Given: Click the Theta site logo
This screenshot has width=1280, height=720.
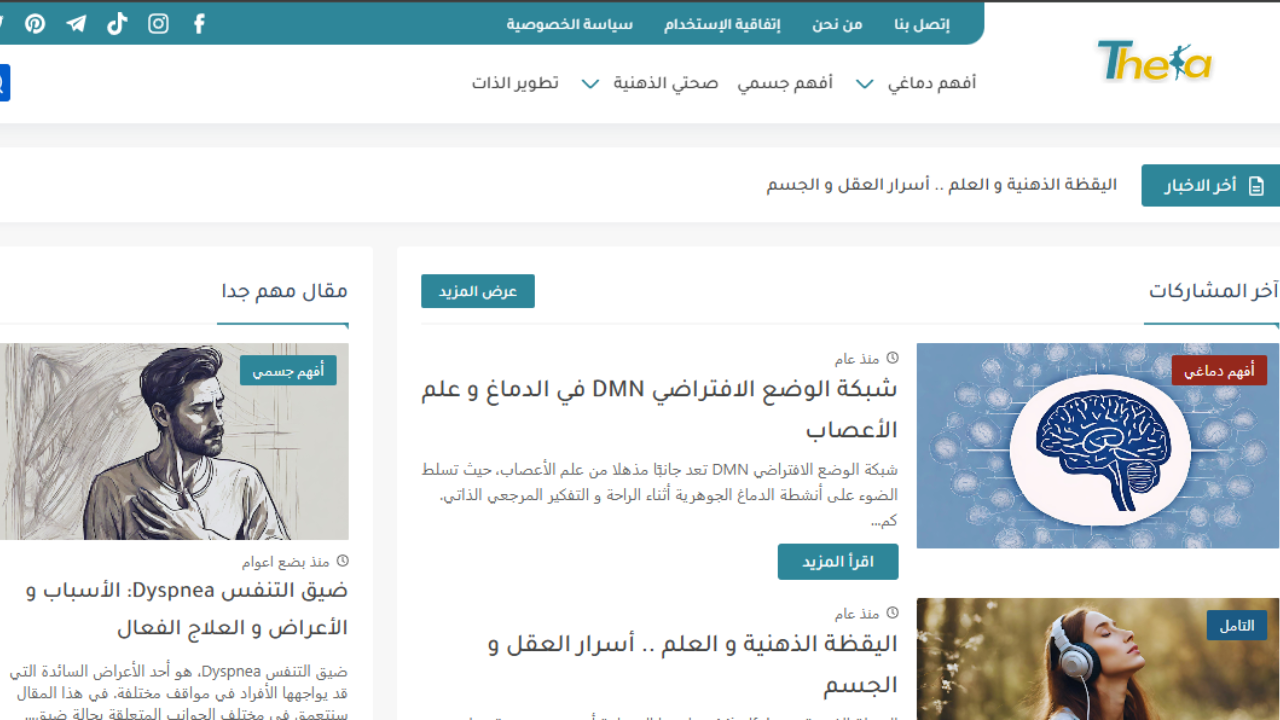Looking at the screenshot, I should (1153, 61).
